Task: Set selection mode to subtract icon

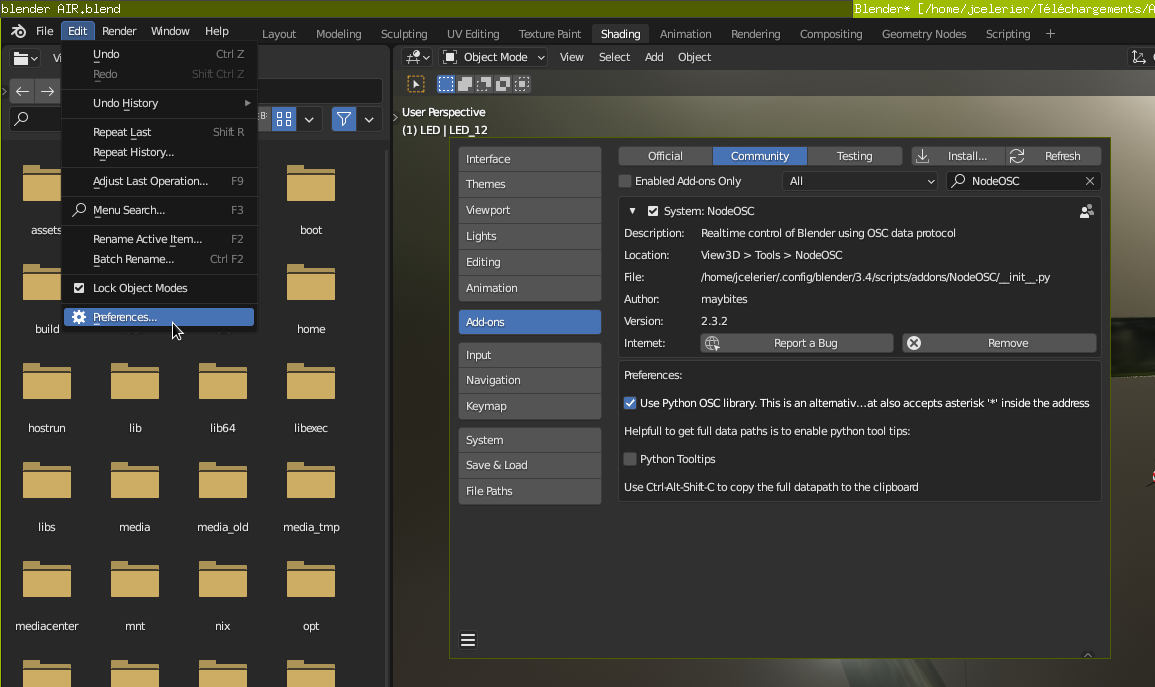Action: (x=484, y=84)
